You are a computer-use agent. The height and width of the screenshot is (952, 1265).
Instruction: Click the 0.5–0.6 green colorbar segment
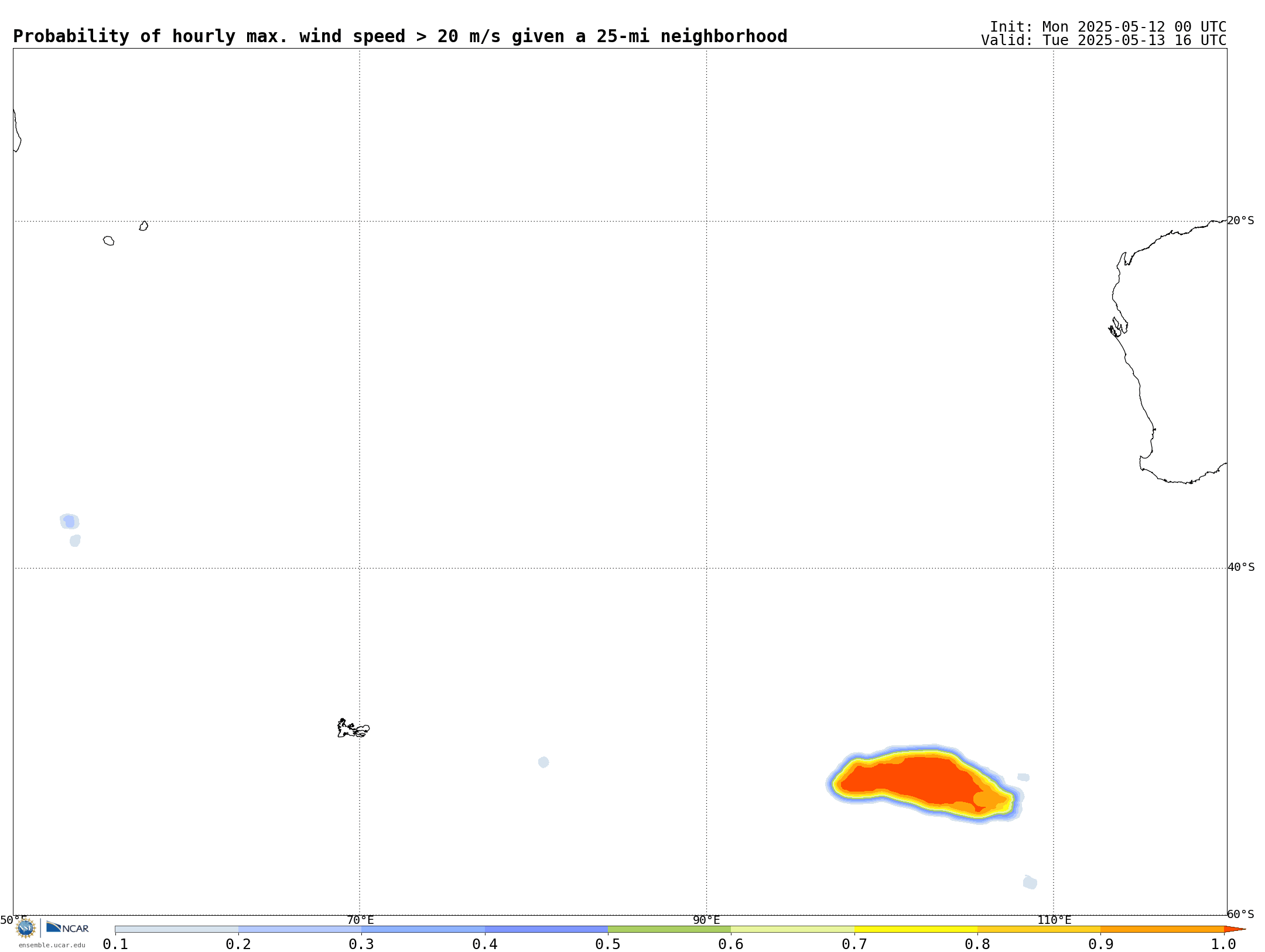point(669,929)
